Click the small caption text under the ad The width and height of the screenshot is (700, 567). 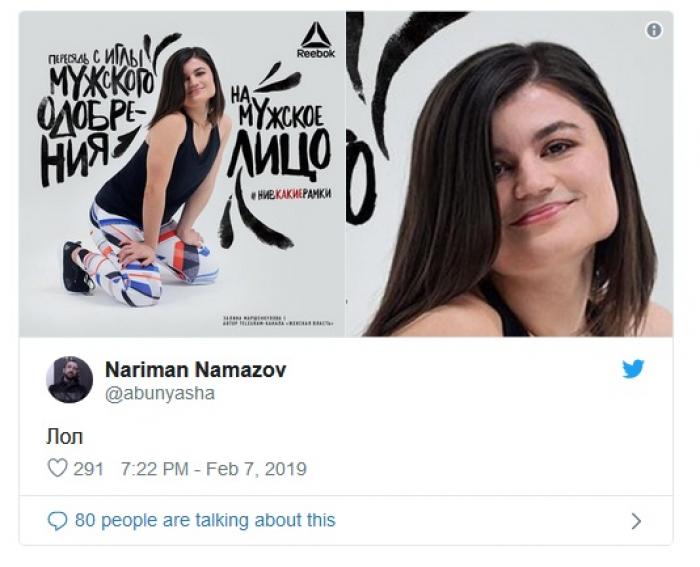pos(278,321)
